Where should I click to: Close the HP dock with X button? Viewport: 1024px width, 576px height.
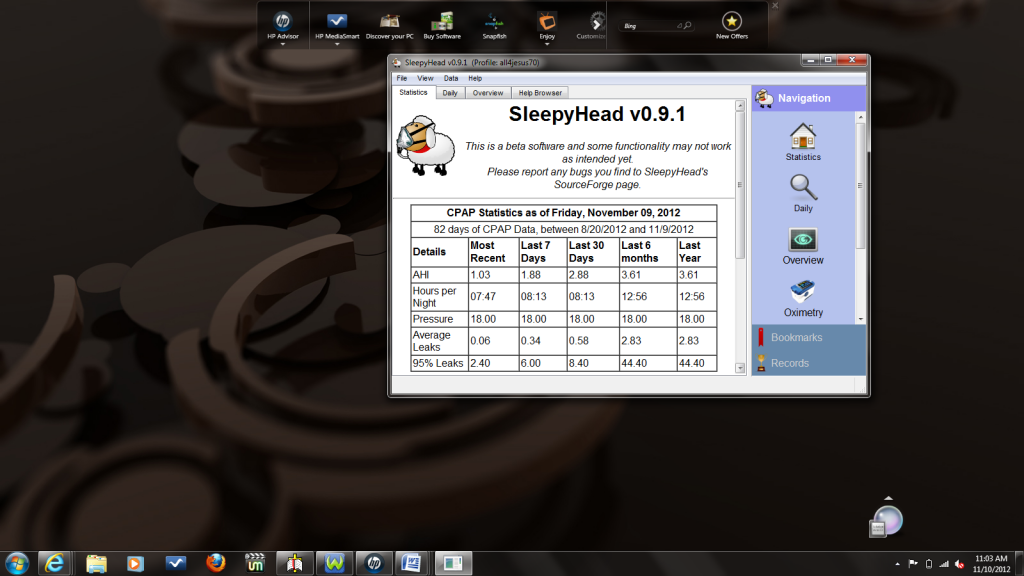click(775, 5)
